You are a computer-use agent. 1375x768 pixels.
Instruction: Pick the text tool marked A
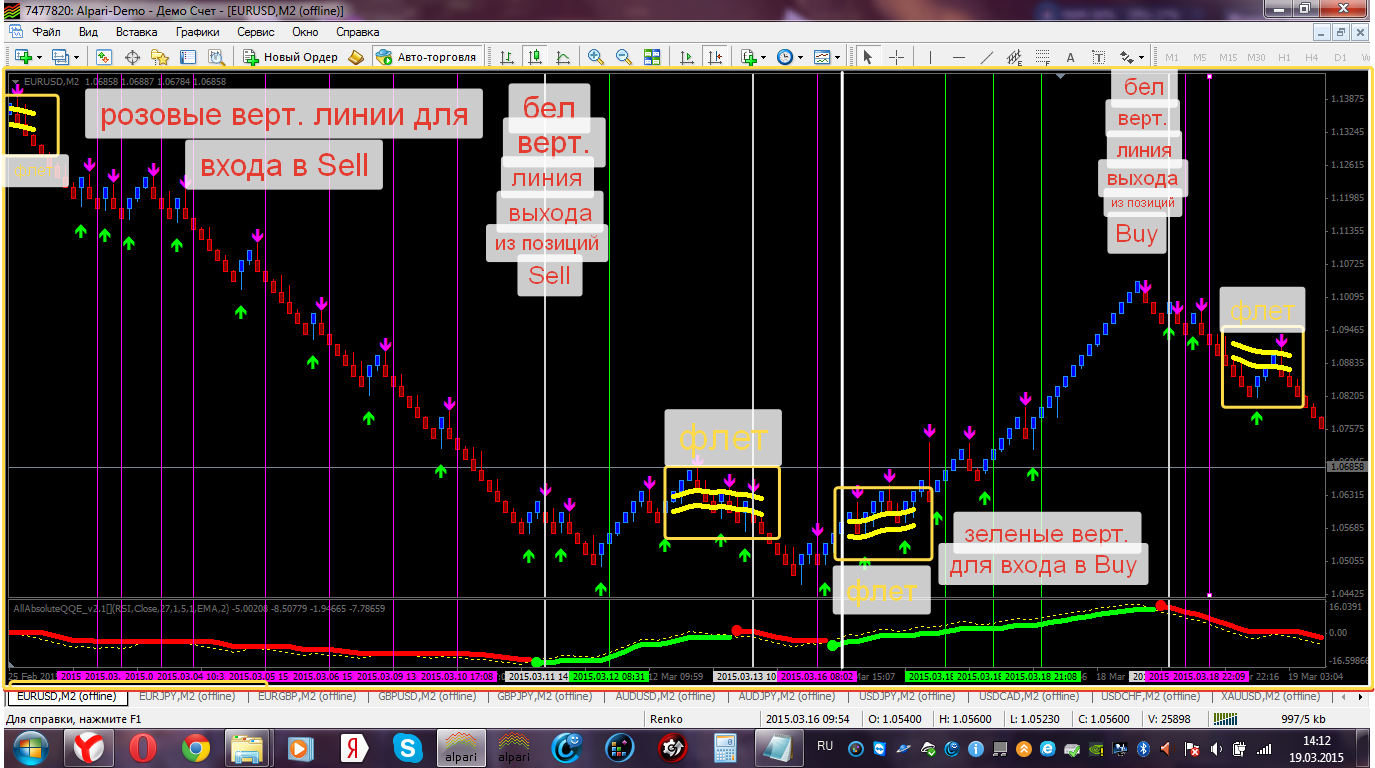click(1070, 57)
